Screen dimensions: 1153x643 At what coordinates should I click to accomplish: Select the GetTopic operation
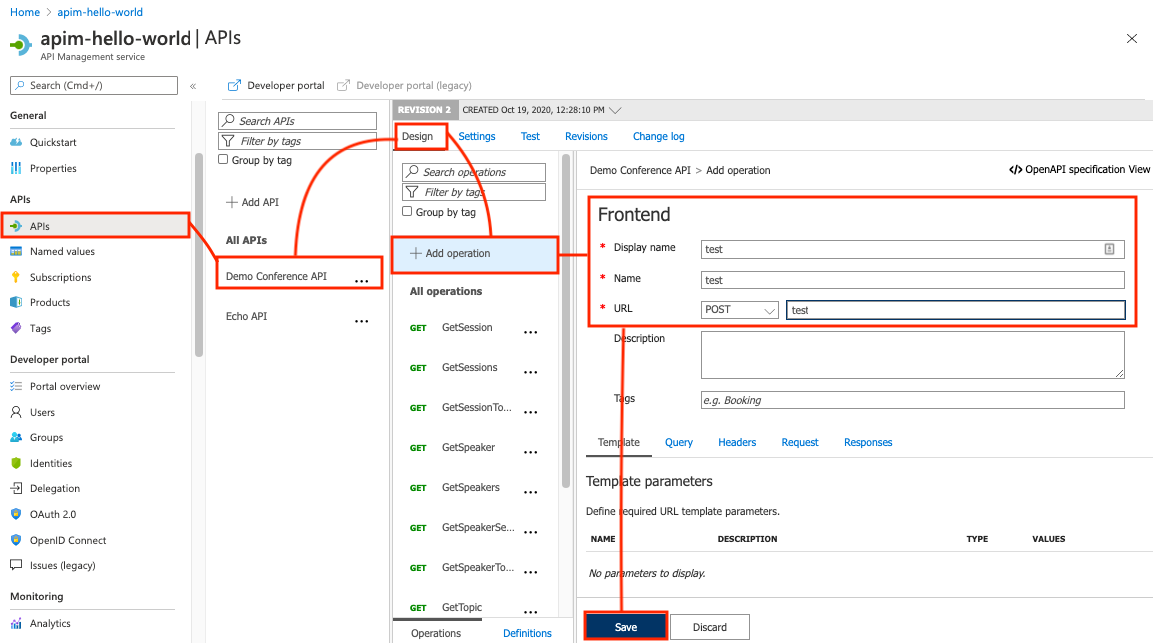coord(462,607)
